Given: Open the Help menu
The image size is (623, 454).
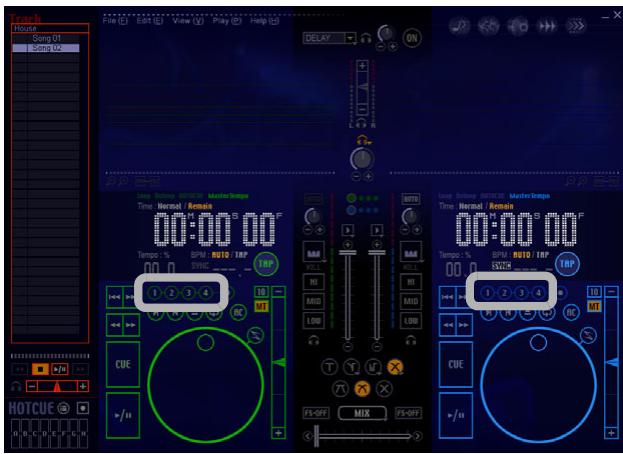Looking at the screenshot, I should point(265,21).
